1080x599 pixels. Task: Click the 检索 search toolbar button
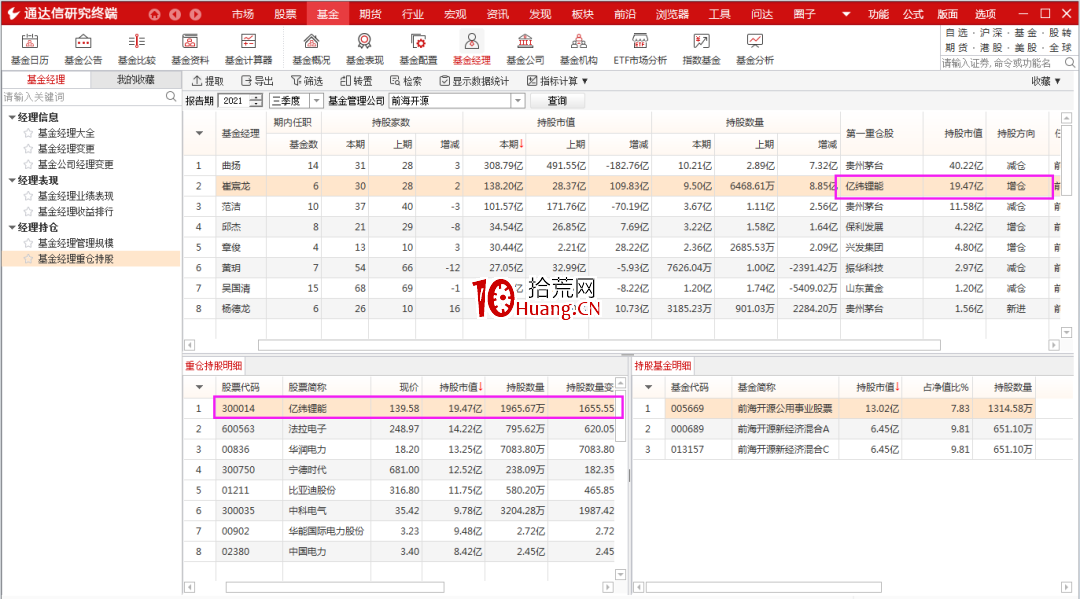[x=406, y=81]
